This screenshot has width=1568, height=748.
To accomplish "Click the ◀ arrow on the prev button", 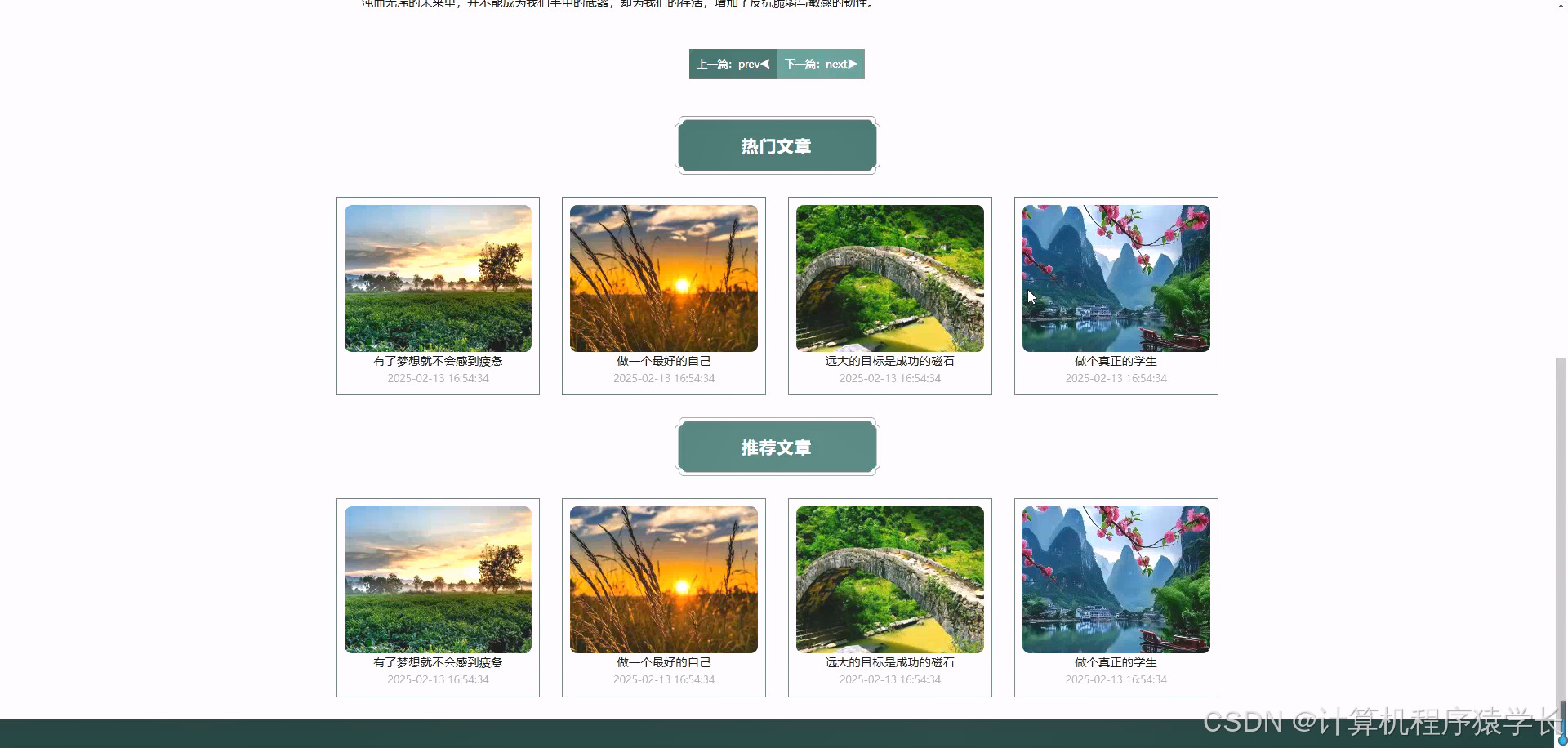I will [764, 64].
